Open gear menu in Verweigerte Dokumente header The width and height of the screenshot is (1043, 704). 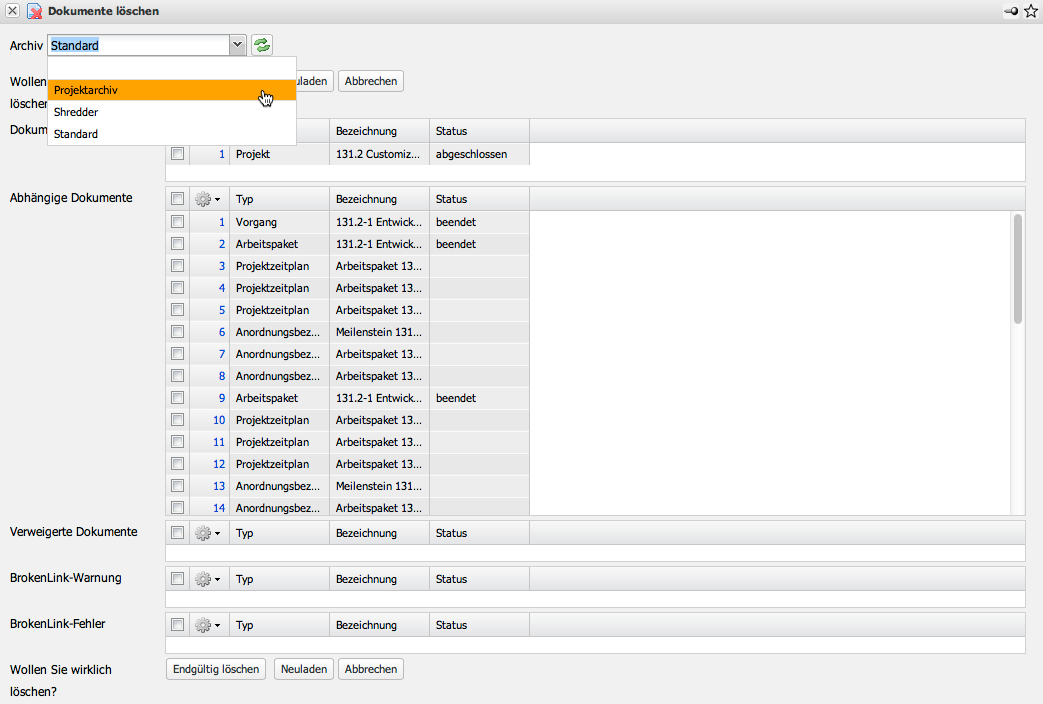(208, 533)
